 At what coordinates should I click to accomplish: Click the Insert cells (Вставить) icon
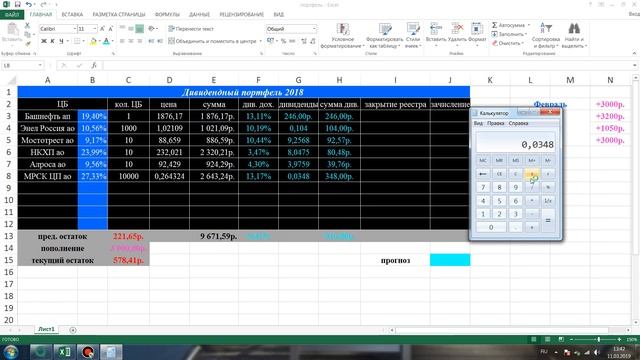point(436,29)
